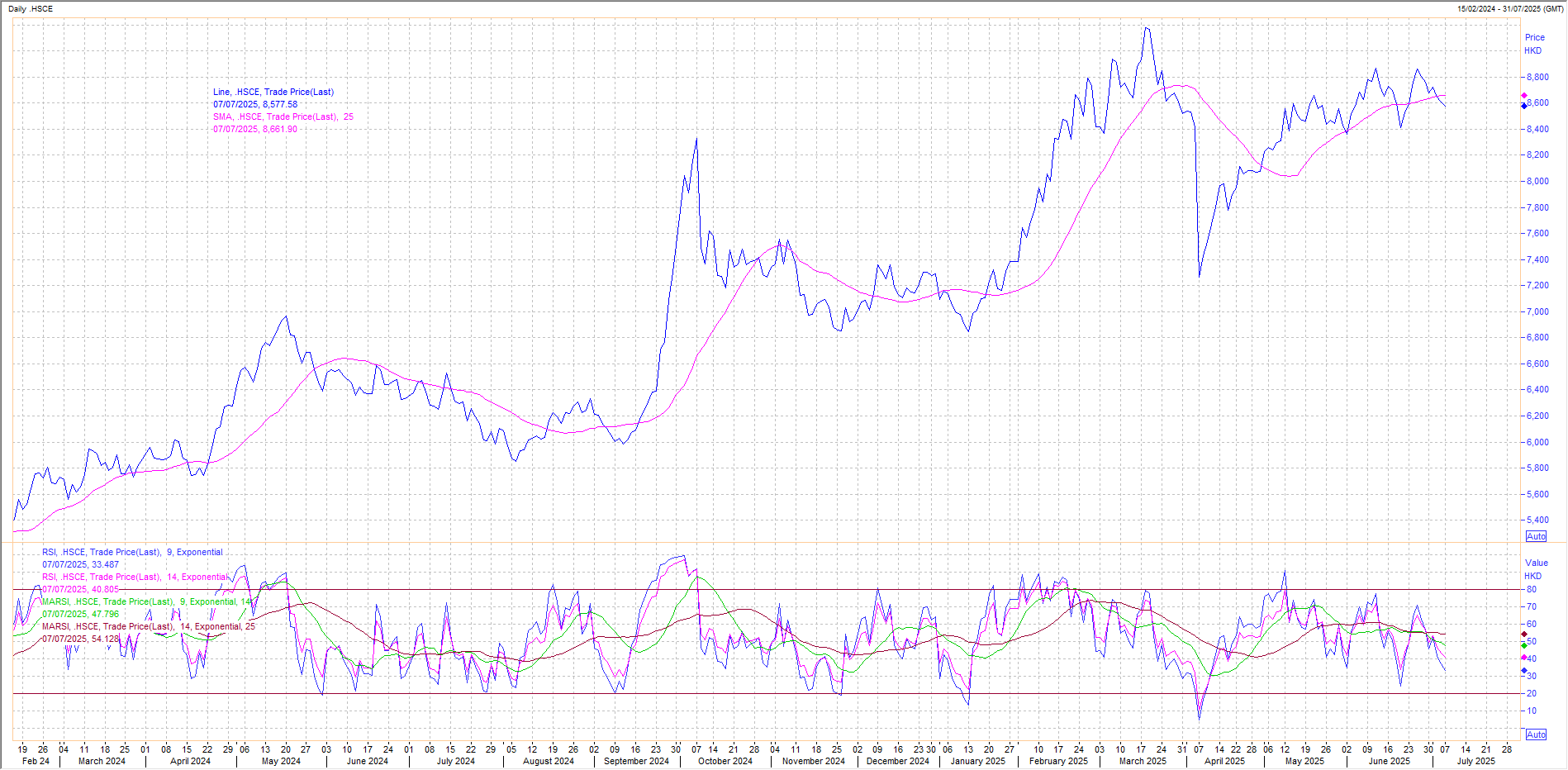The height and width of the screenshot is (770, 1568).
Task: Select the 'RSI ... 9, Exponential' legend entry
Action: click(132, 552)
